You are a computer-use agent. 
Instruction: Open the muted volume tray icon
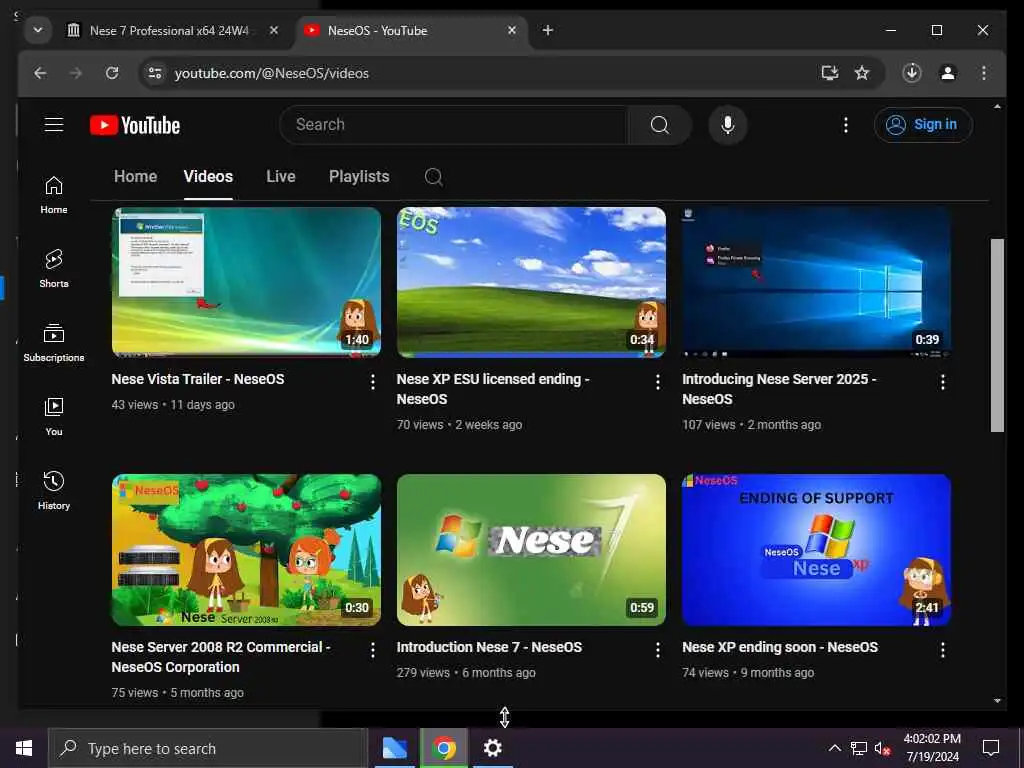coord(882,748)
